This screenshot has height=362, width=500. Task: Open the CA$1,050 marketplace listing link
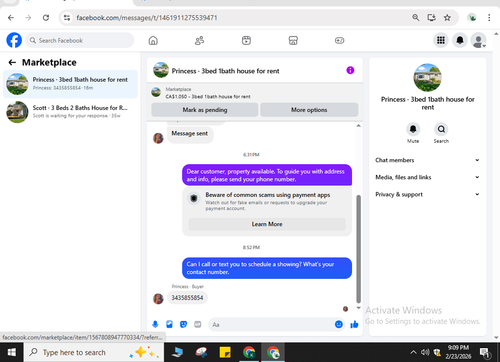[208, 96]
